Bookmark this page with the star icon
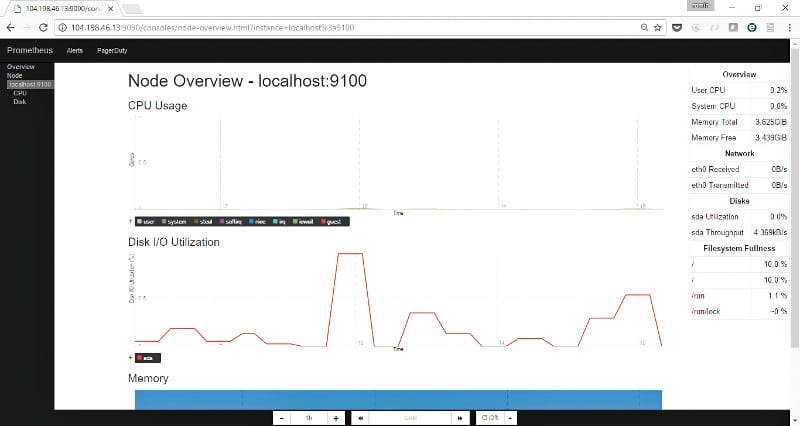The image size is (800, 426). tap(658, 28)
